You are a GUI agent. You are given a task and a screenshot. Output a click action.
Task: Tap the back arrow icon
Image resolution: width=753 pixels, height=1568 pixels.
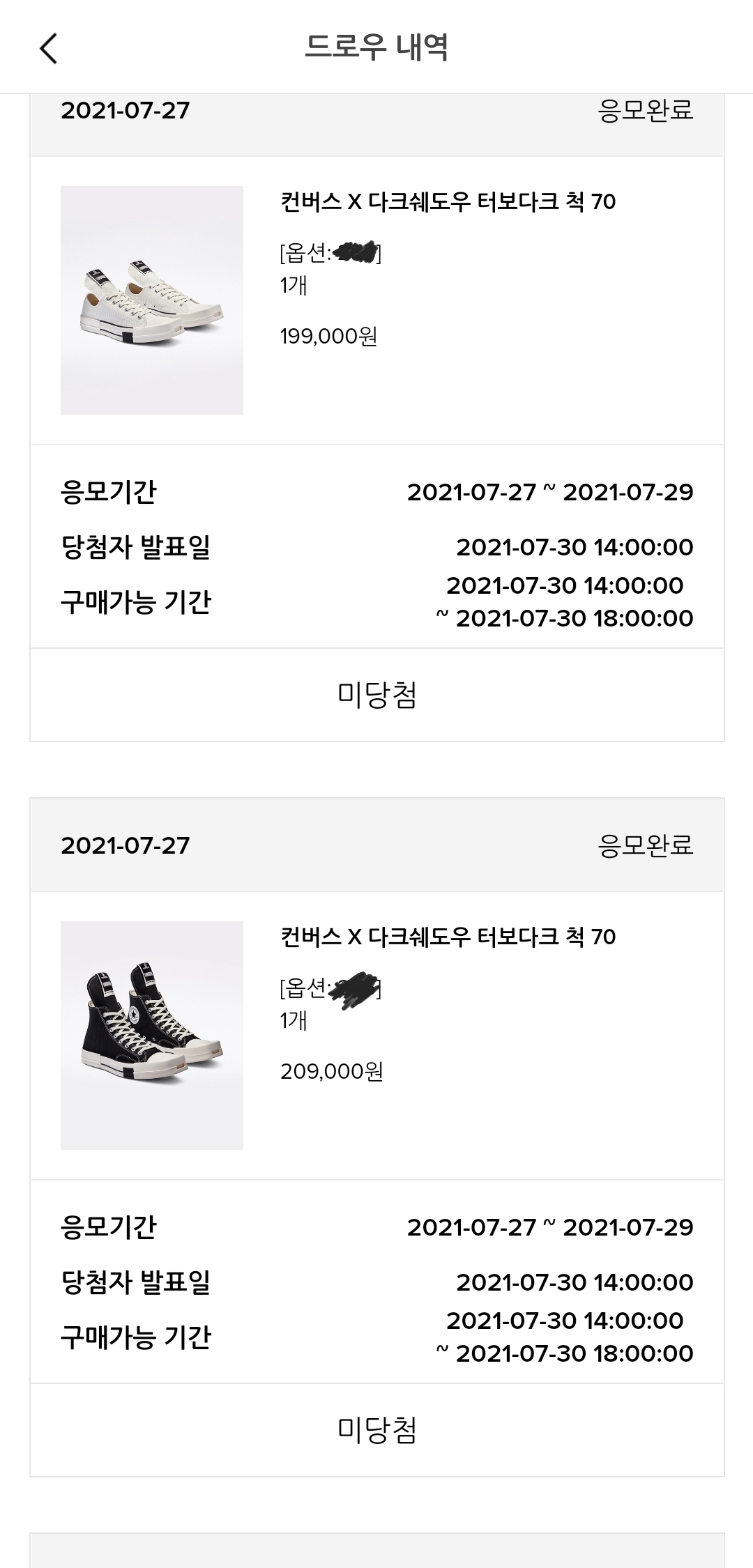click(x=49, y=48)
